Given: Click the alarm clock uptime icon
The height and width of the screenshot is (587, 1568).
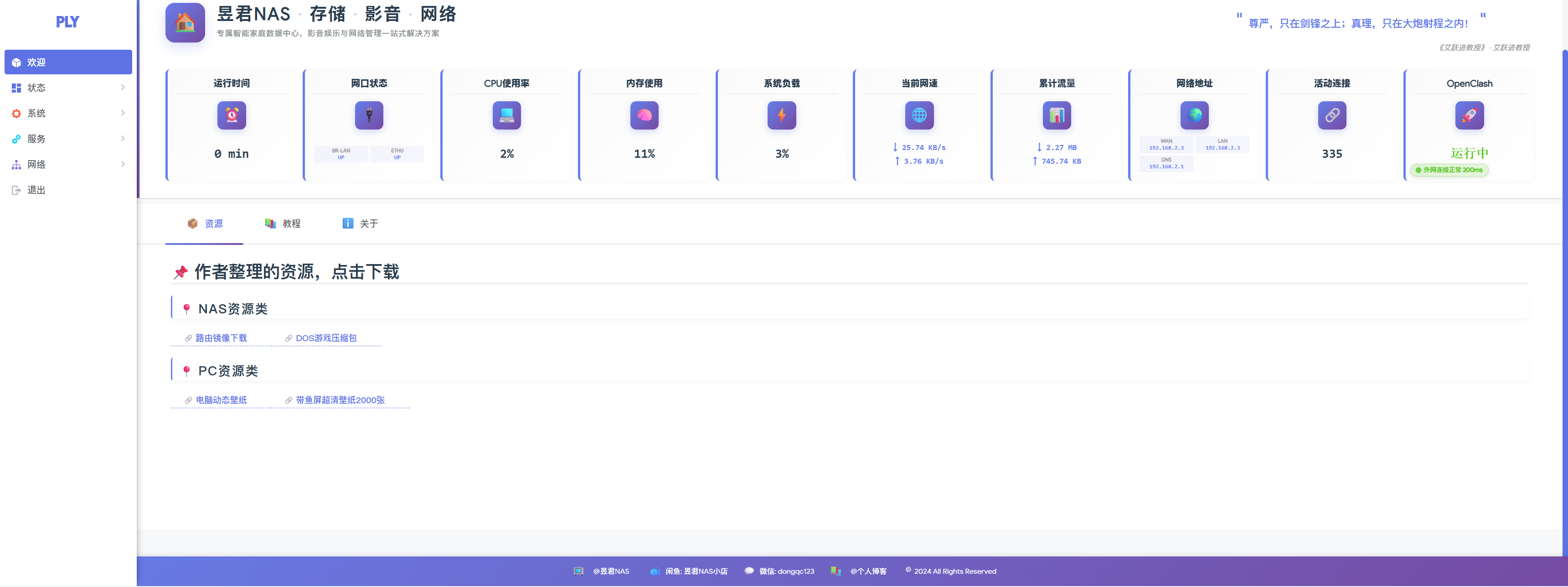Looking at the screenshot, I should click(231, 115).
